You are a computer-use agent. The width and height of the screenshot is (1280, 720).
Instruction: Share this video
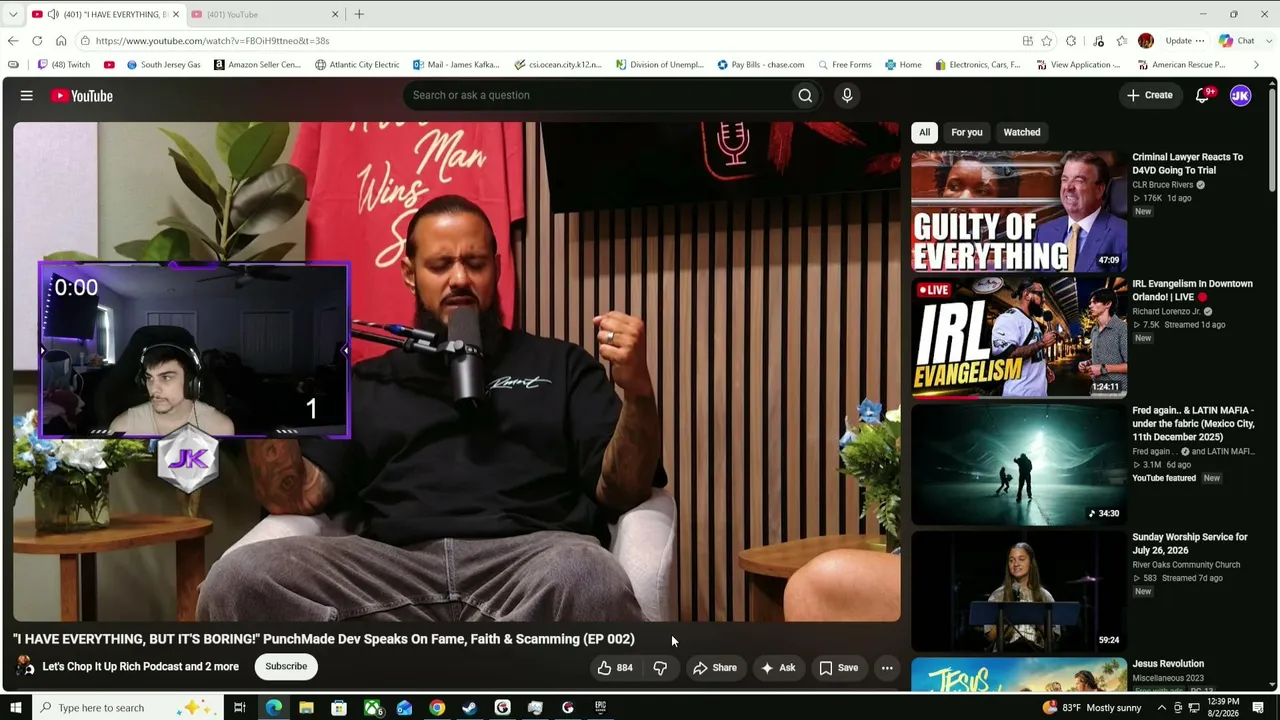click(x=715, y=668)
